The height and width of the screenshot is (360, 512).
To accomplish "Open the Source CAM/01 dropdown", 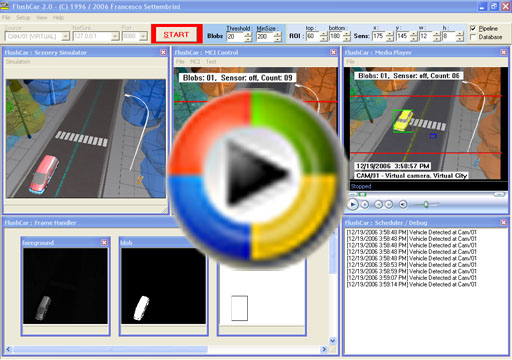I will pos(66,36).
